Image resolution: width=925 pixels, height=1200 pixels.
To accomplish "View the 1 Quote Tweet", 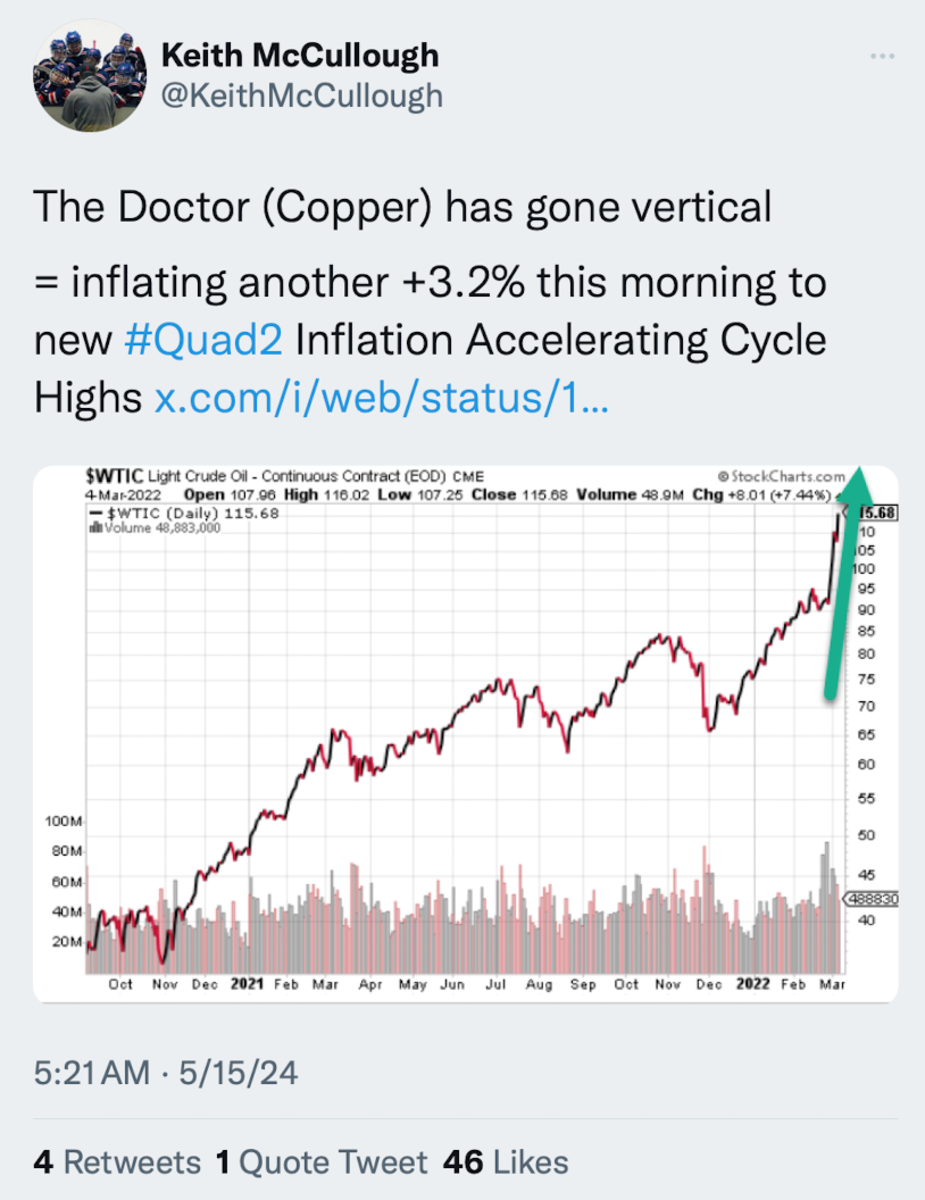I will click(321, 1162).
